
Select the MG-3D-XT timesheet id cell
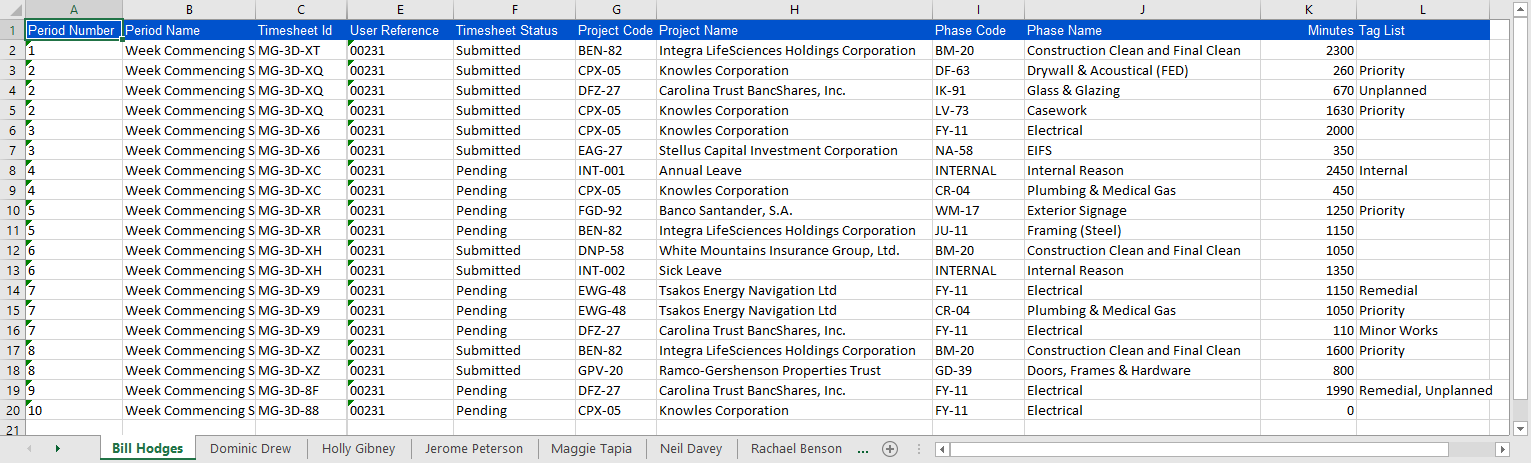(301, 50)
